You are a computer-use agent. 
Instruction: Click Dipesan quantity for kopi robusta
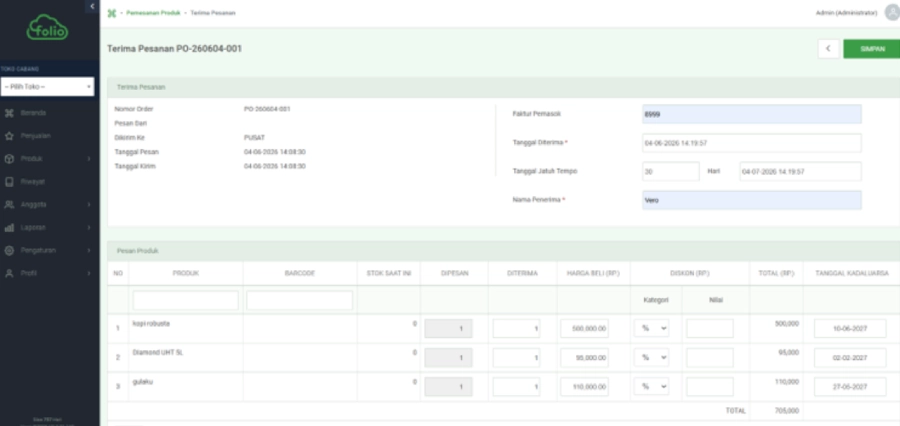[448, 328]
